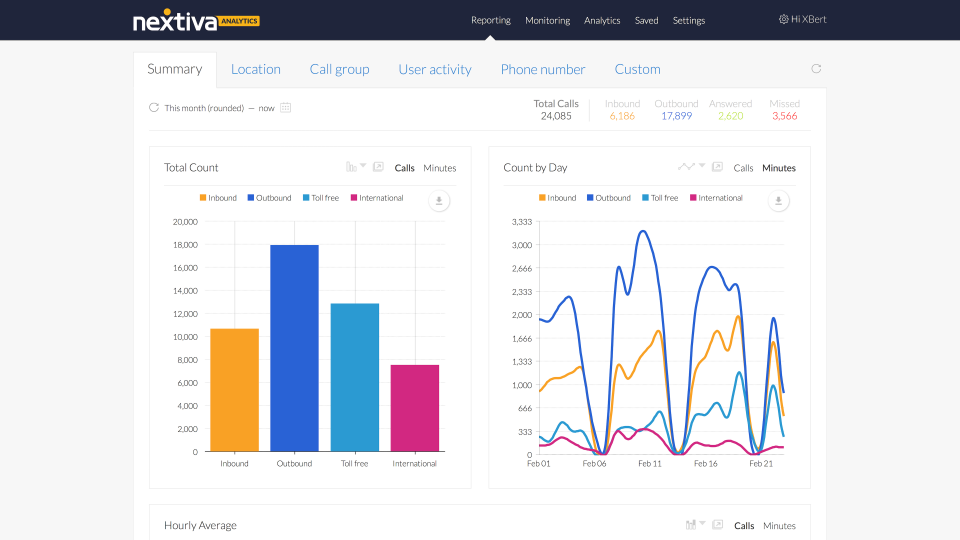Open Total Count chart type dropdown

click(x=355, y=167)
